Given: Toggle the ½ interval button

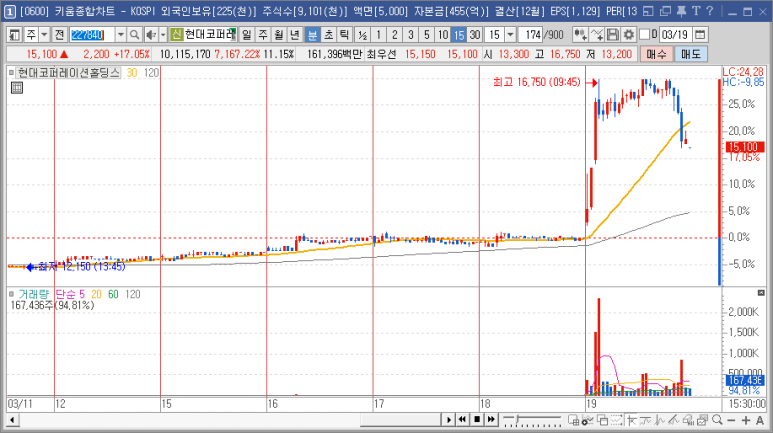Looking at the screenshot, I should click(363, 35).
